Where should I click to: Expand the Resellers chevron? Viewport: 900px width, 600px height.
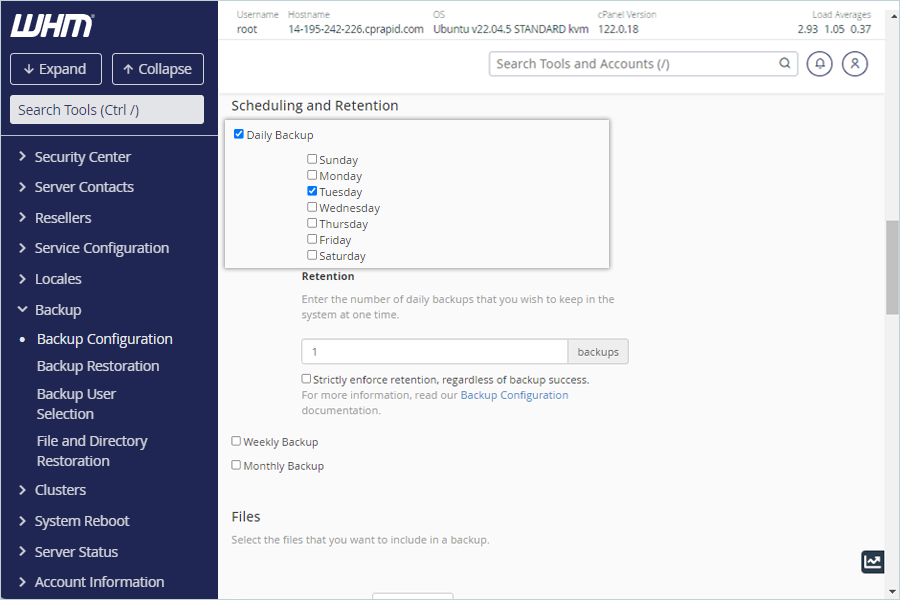(22, 217)
